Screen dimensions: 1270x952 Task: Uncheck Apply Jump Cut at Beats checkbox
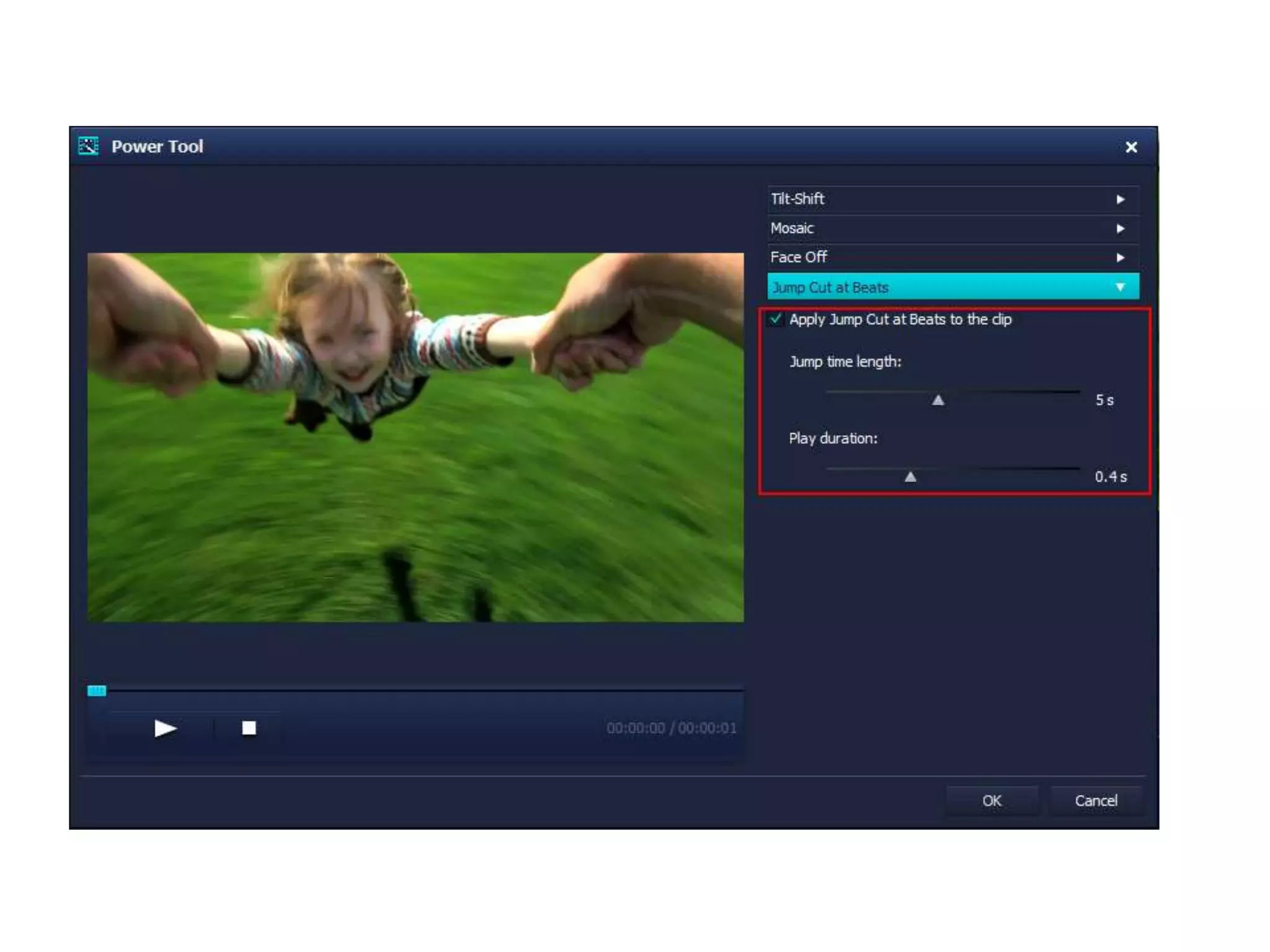[x=775, y=319]
